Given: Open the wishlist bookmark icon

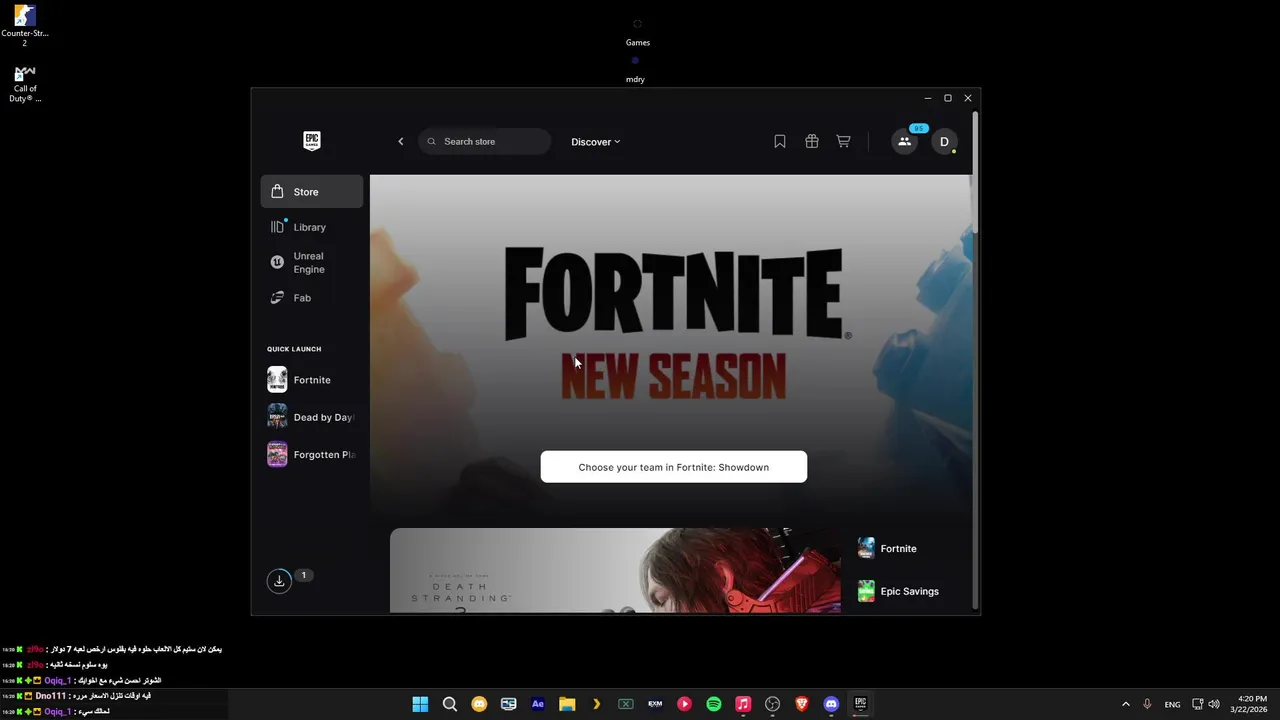Looking at the screenshot, I should 780,141.
